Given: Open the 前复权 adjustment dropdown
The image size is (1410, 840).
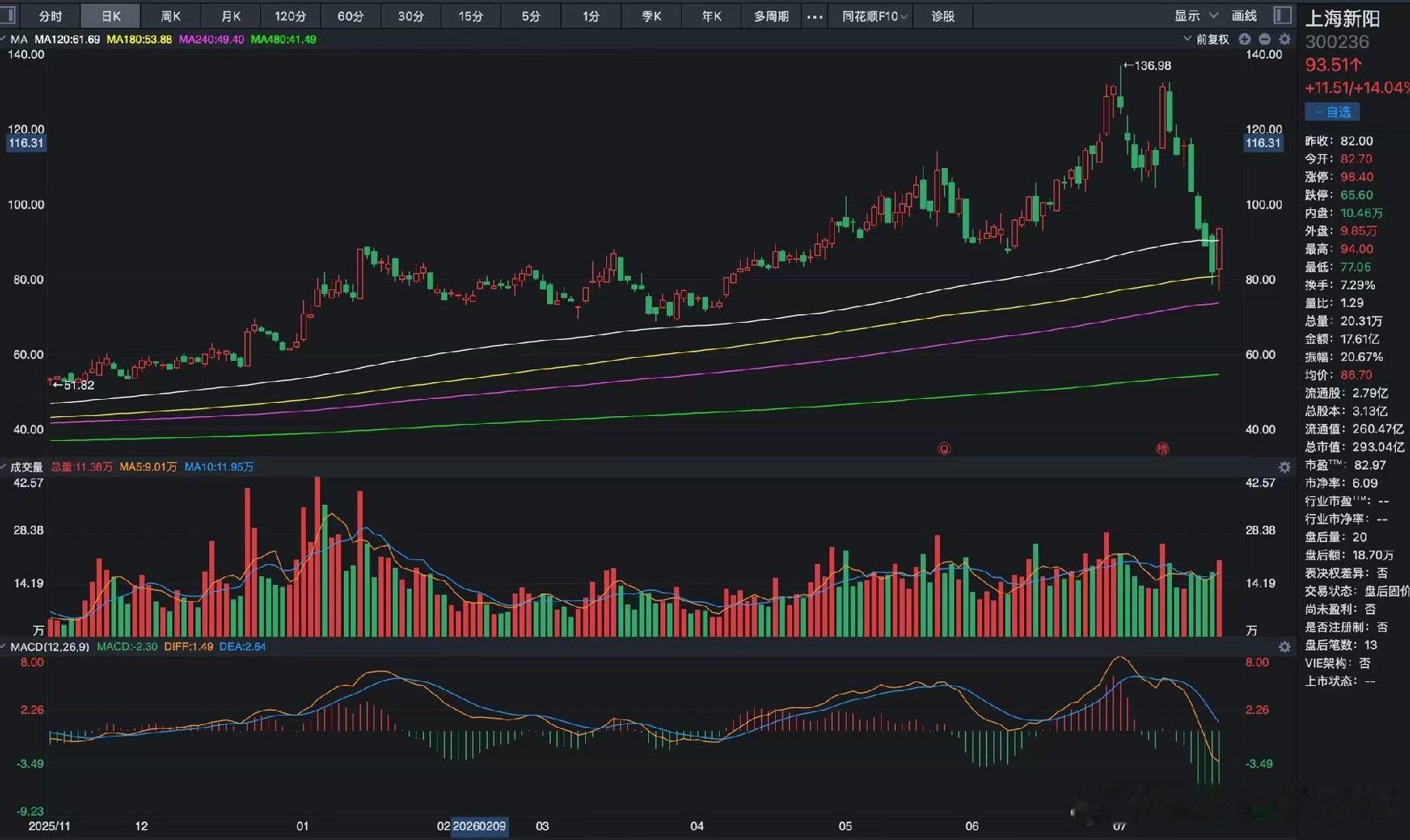Looking at the screenshot, I should [x=1206, y=39].
